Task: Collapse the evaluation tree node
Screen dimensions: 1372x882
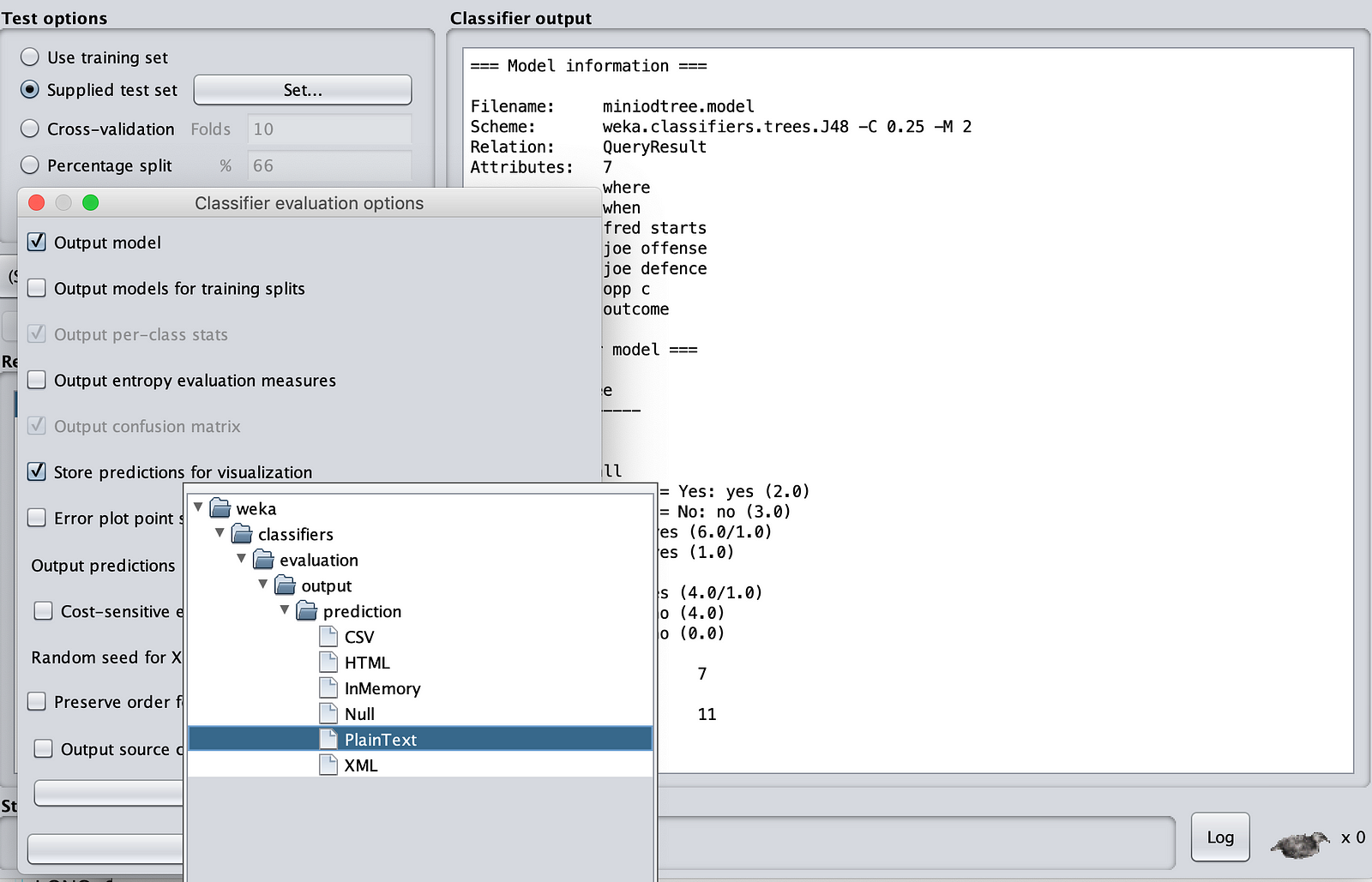Action: [x=242, y=559]
